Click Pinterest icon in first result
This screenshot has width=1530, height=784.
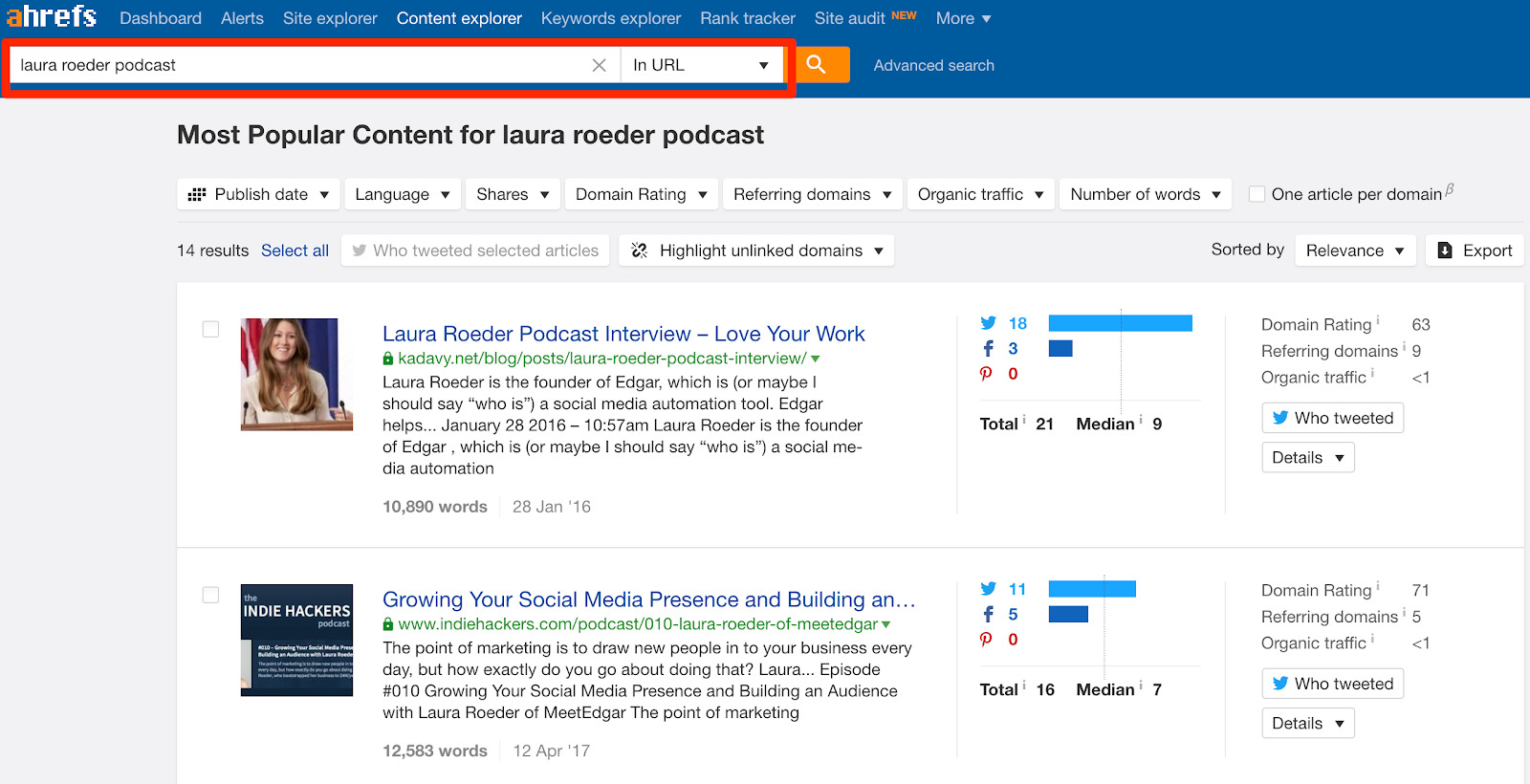[x=987, y=374]
